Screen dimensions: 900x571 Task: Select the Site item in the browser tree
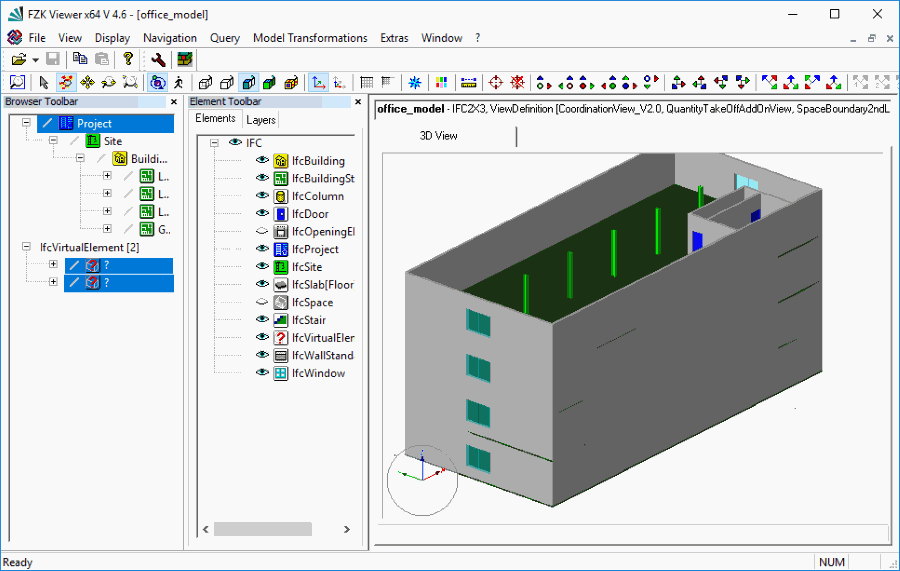click(113, 141)
